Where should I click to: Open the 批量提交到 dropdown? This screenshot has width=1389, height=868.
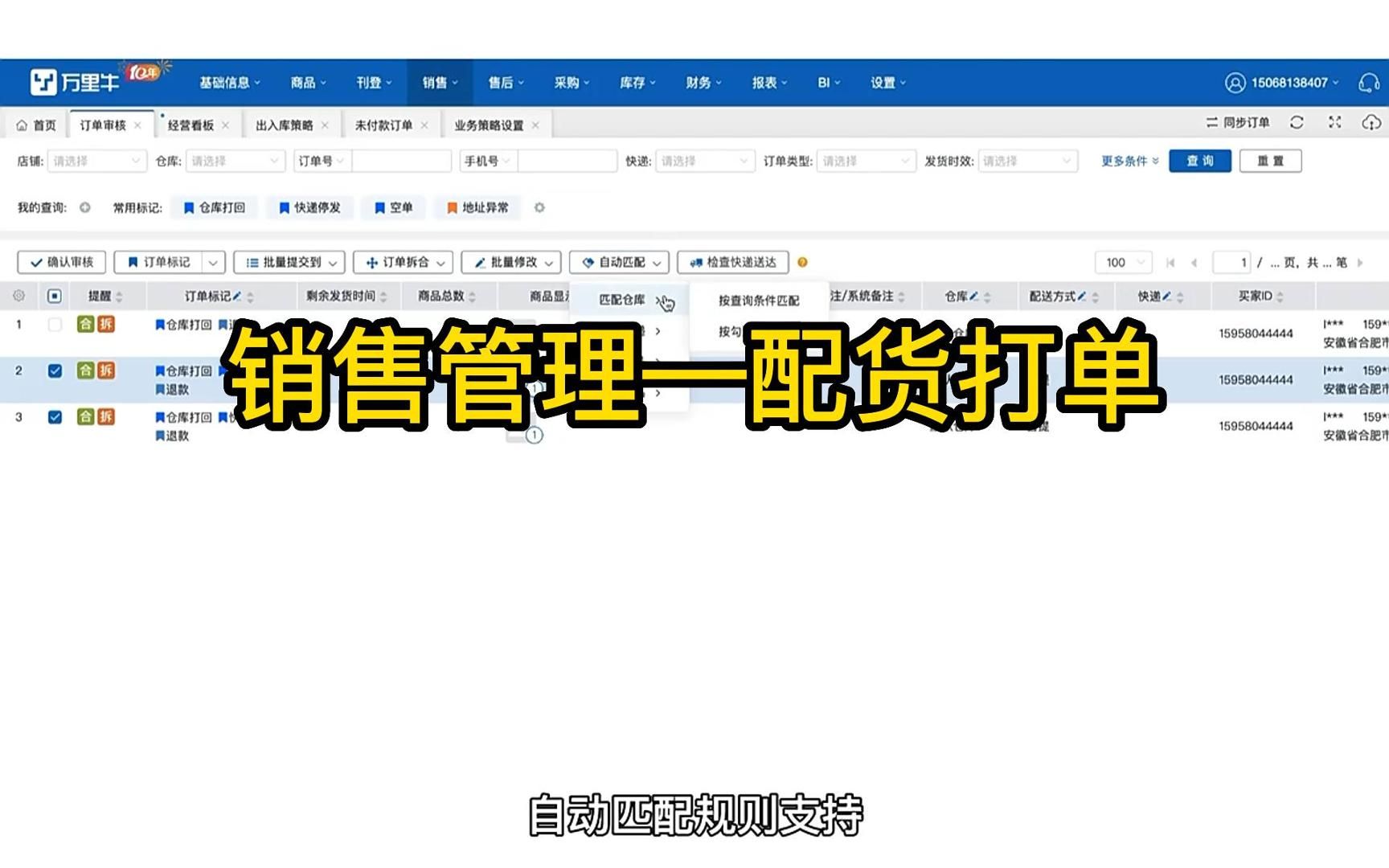(289, 263)
